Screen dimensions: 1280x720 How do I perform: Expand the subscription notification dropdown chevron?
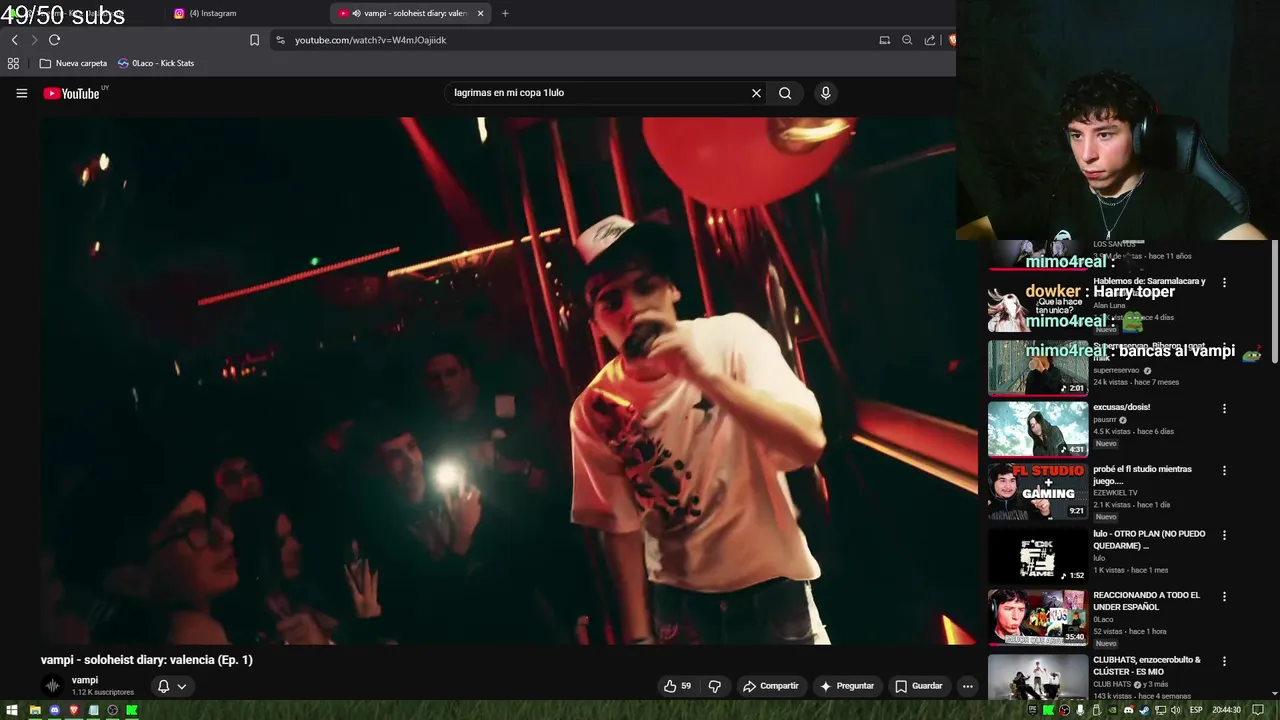(182, 686)
